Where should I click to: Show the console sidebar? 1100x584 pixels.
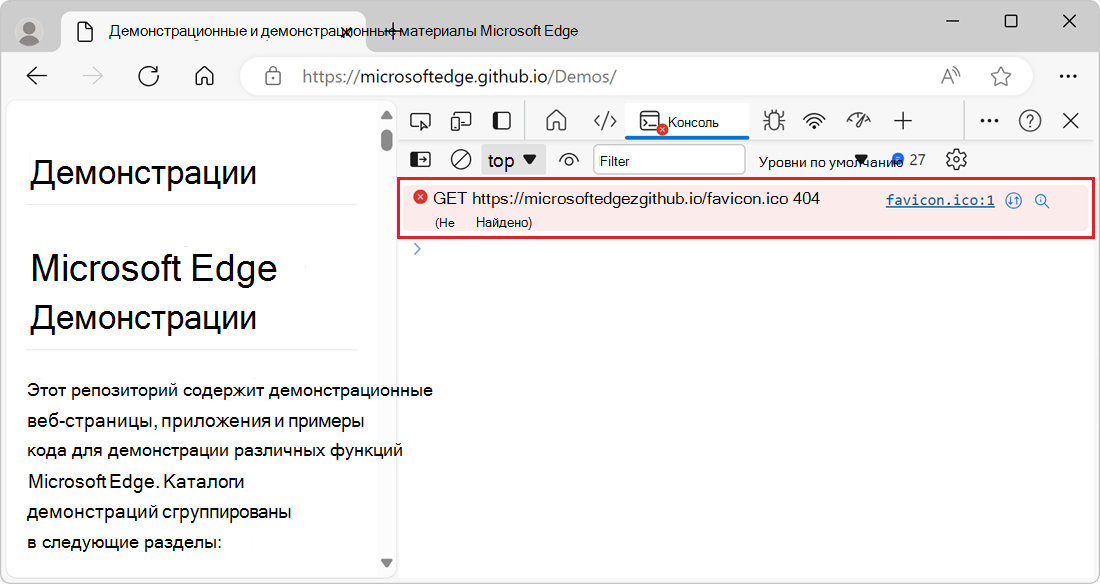pyautogui.click(x=421, y=159)
